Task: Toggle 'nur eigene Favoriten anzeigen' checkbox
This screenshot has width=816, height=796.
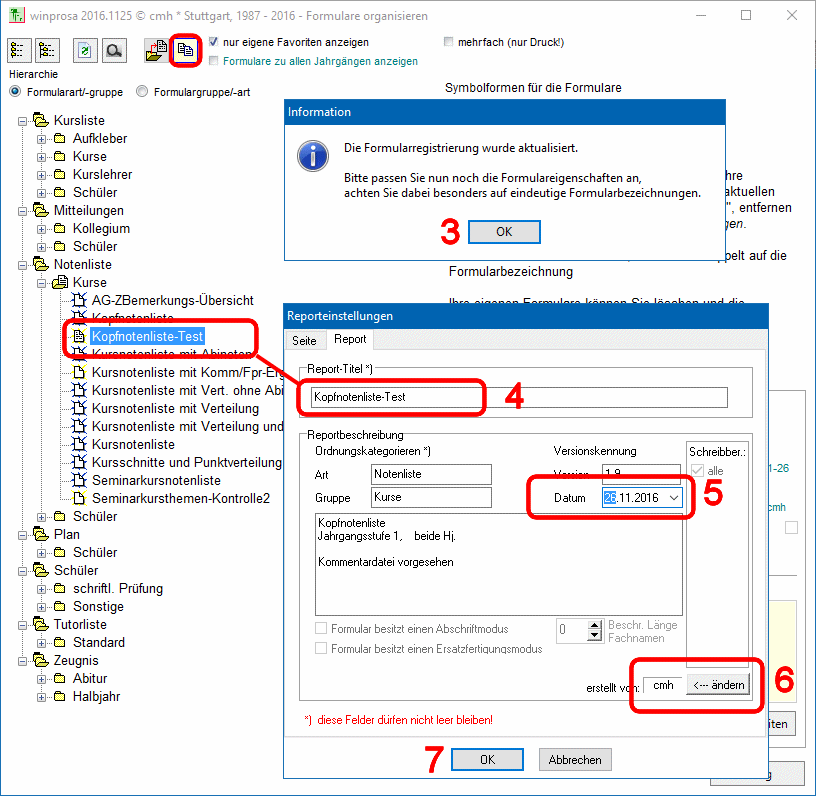Action: click(214, 43)
